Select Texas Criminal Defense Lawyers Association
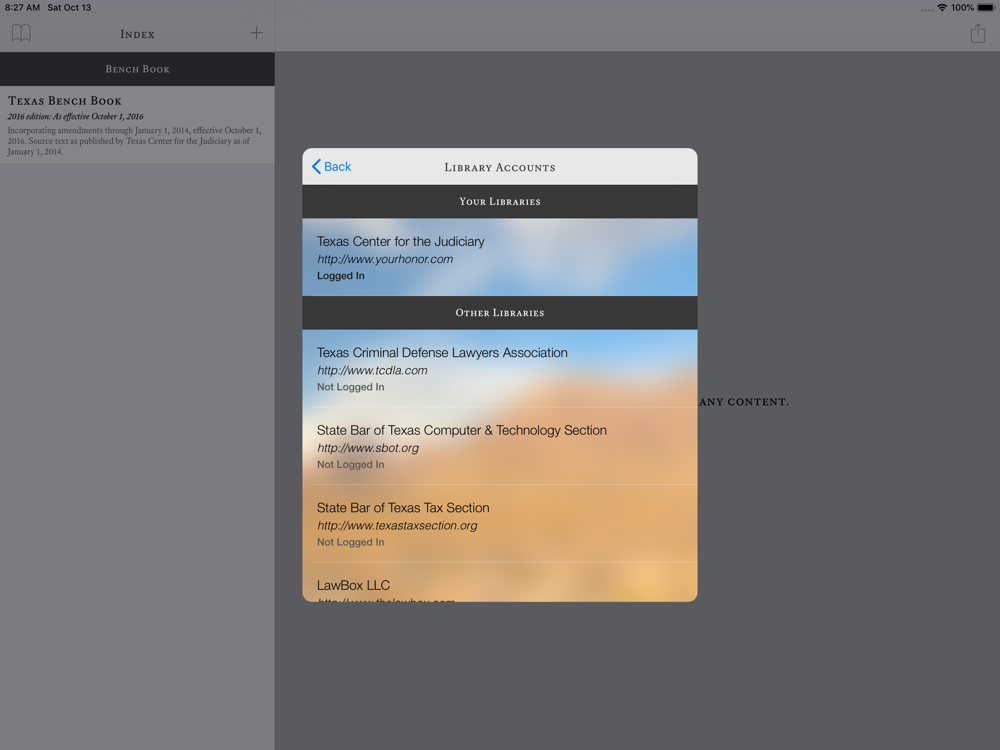This screenshot has width=1000, height=750. click(x=499, y=369)
